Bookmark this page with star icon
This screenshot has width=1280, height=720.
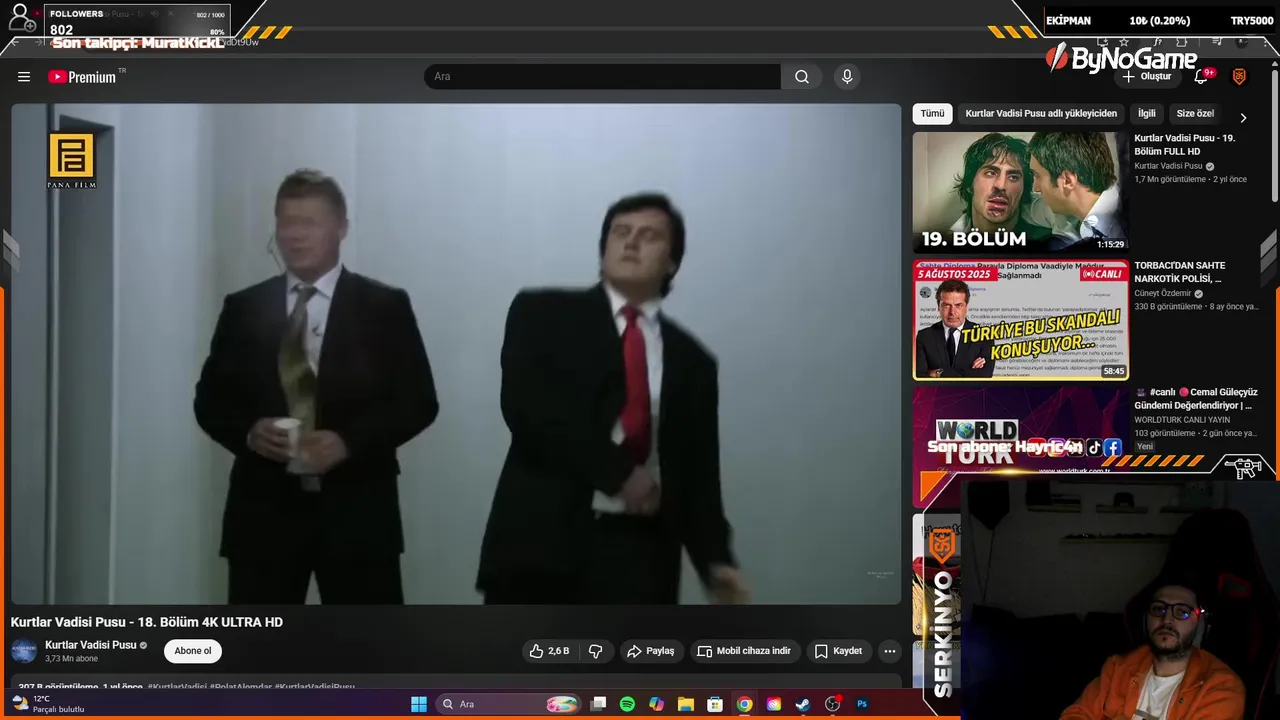(1124, 42)
